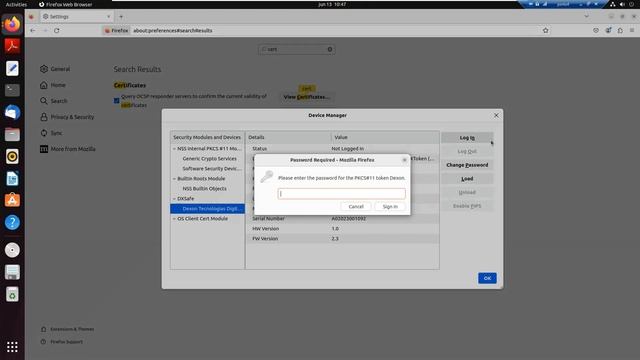The image size is (640, 360).
Task: Open the Privacy & Security category
Action: coord(67,117)
